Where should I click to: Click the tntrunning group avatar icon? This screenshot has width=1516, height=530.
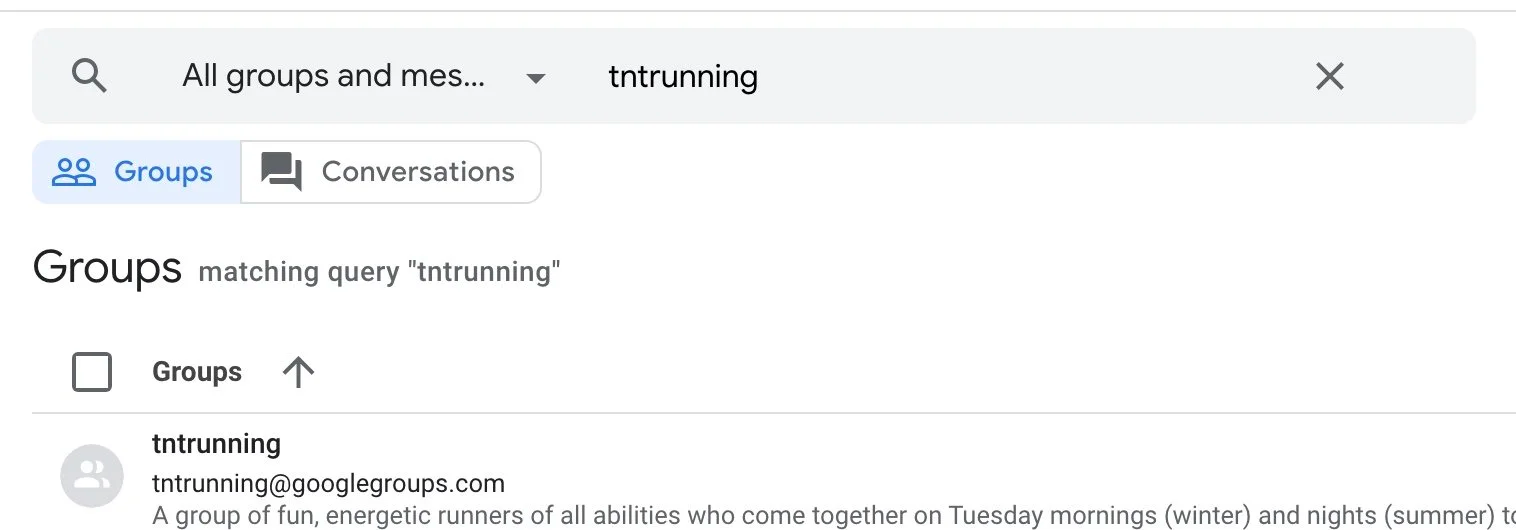coord(92,475)
